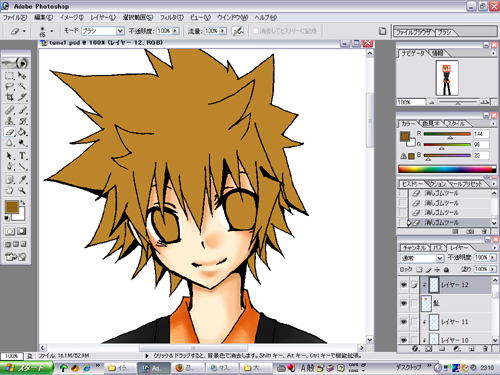This screenshot has height=375, width=500.
Task: Open layer fill slider arrow
Action: (492, 269)
